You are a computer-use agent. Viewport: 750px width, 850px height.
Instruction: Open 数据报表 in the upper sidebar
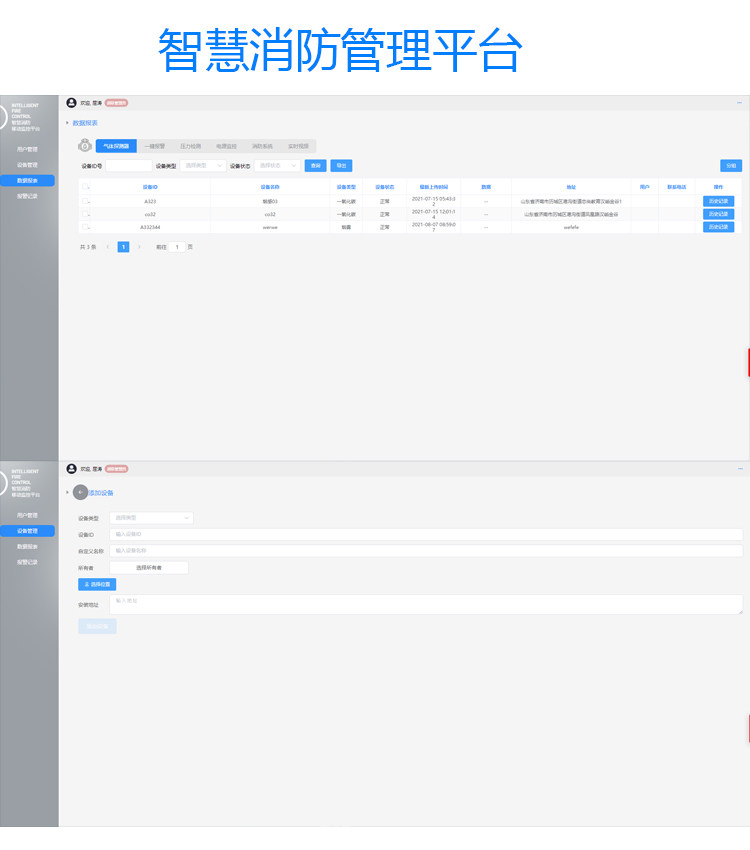point(27,181)
